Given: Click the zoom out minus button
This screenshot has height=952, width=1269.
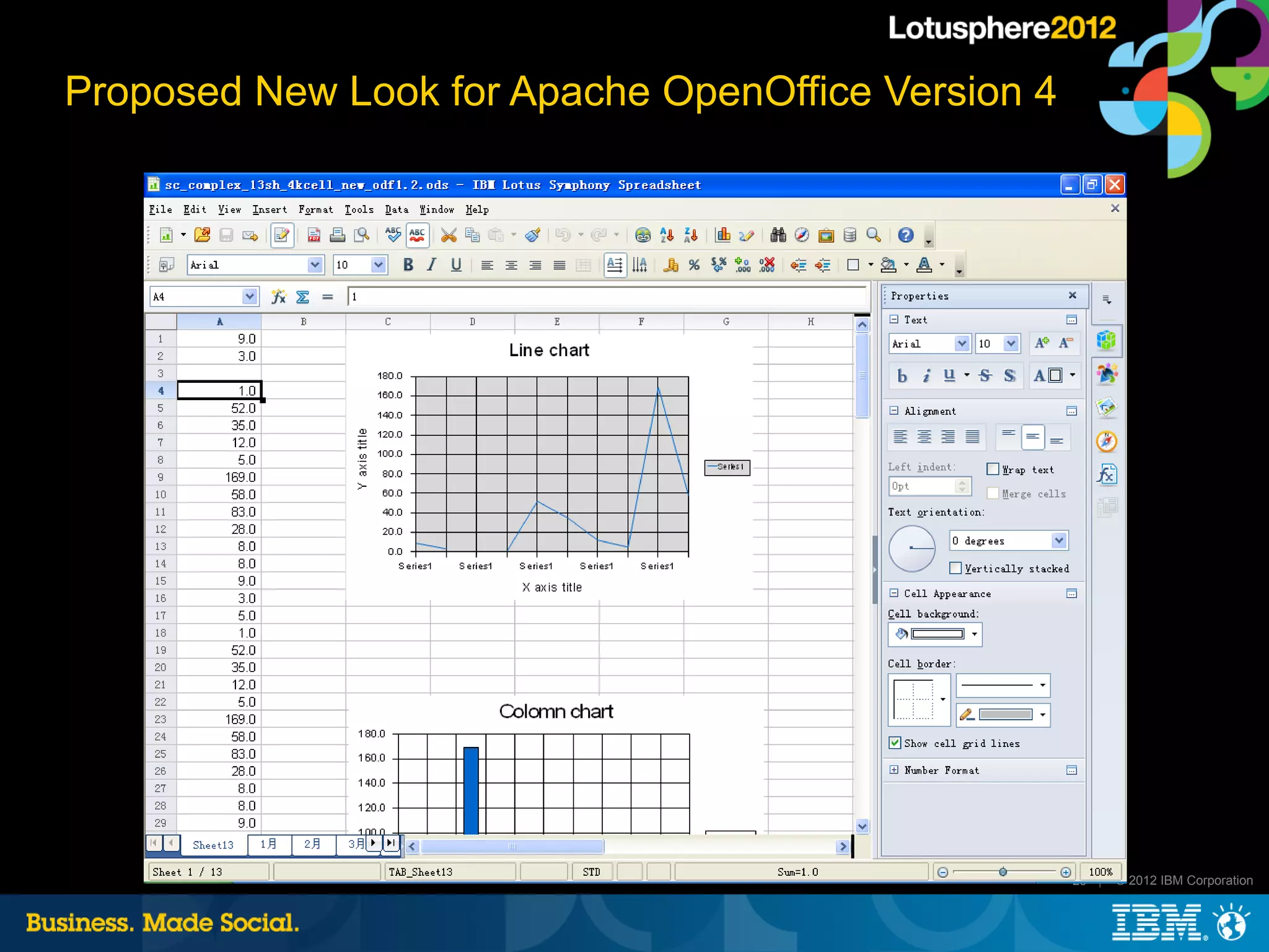Looking at the screenshot, I should [x=942, y=872].
